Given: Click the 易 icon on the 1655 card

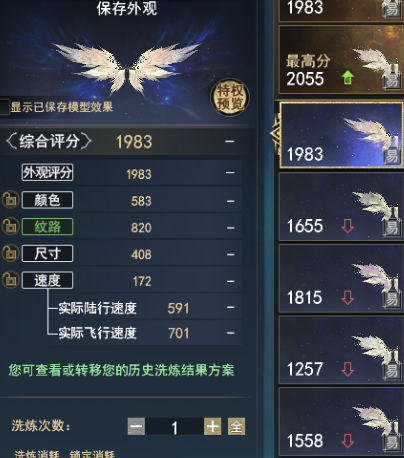Looking at the screenshot, I should click(x=392, y=228).
